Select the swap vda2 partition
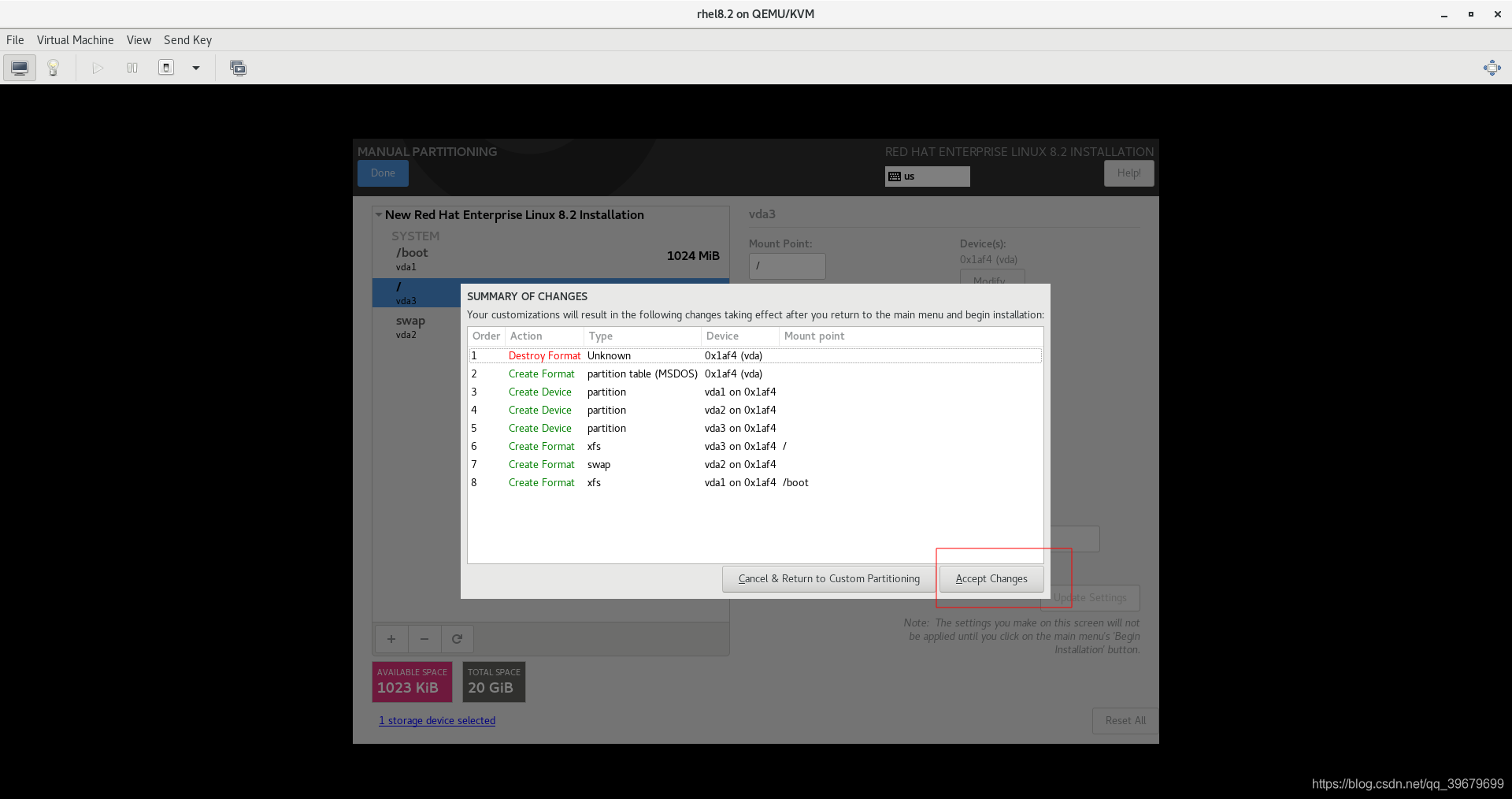This screenshot has width=1512, height=799. 417,327
